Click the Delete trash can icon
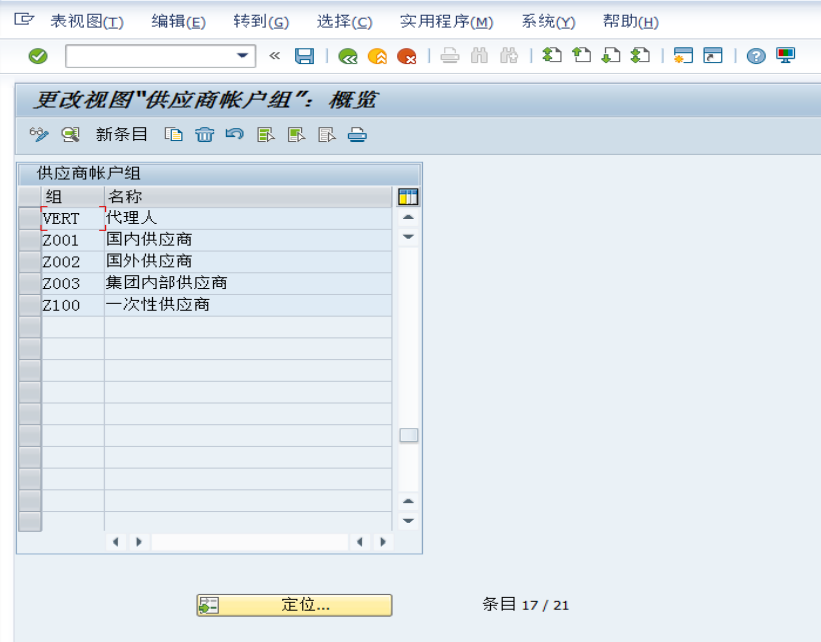Viewport: 821px width, 642px height. 204,135
